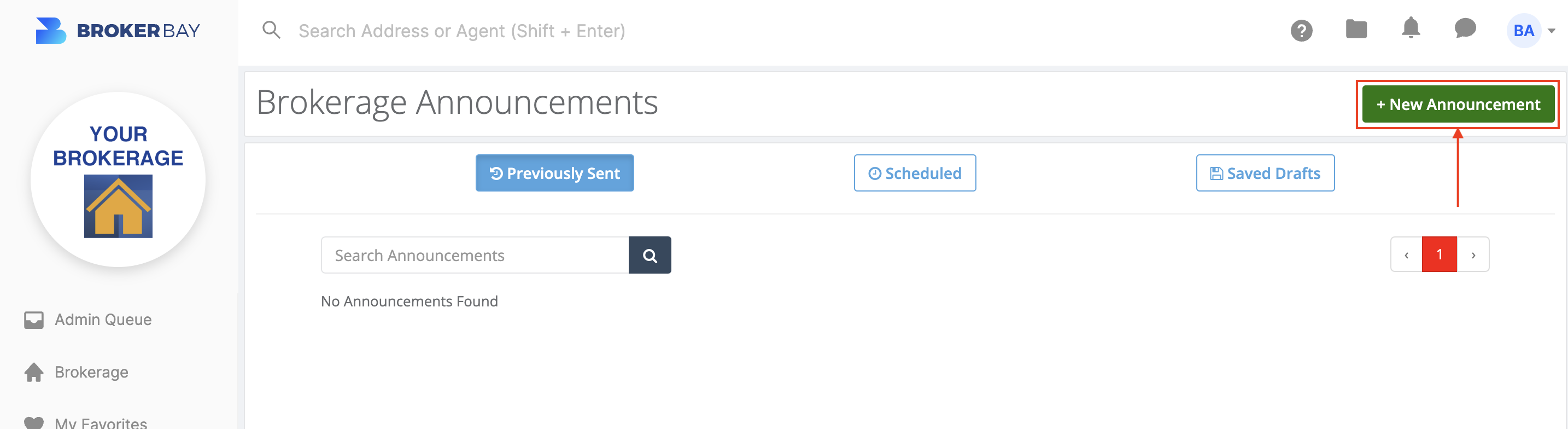The height and width of the screenshot is (429, 1568).
Task: Click the Admin Queue inbox icon
Action: (x=34, y=320)
